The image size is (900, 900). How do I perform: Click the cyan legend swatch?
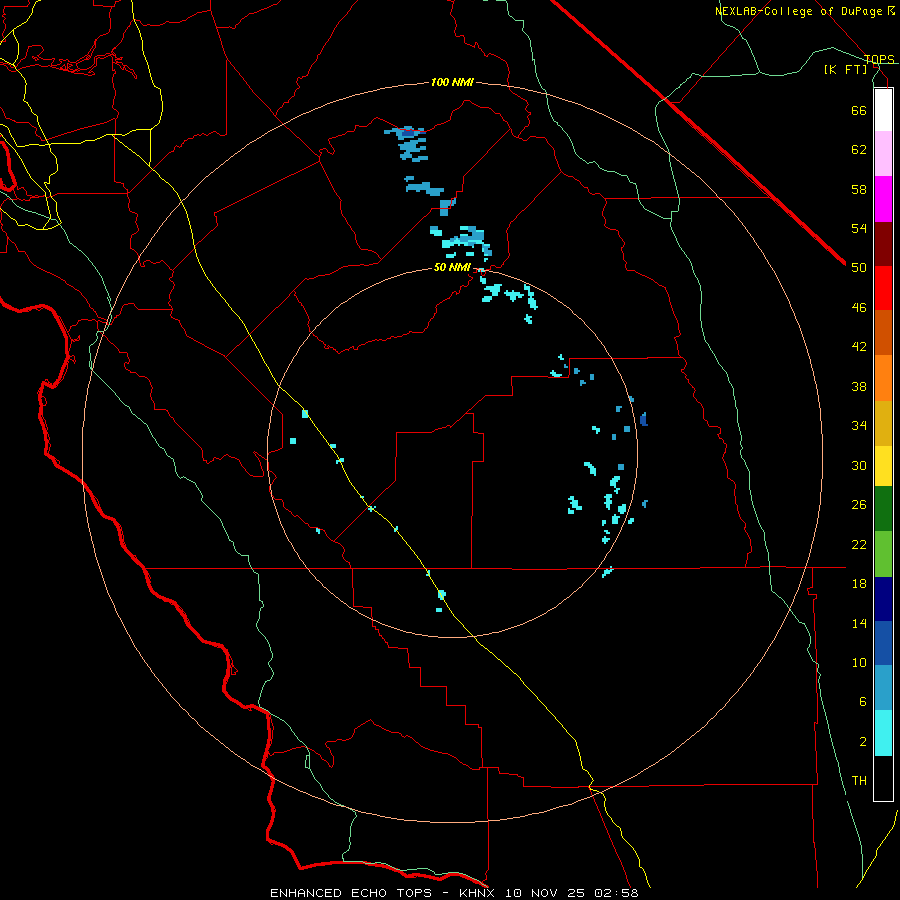click(x=883, y=733)
